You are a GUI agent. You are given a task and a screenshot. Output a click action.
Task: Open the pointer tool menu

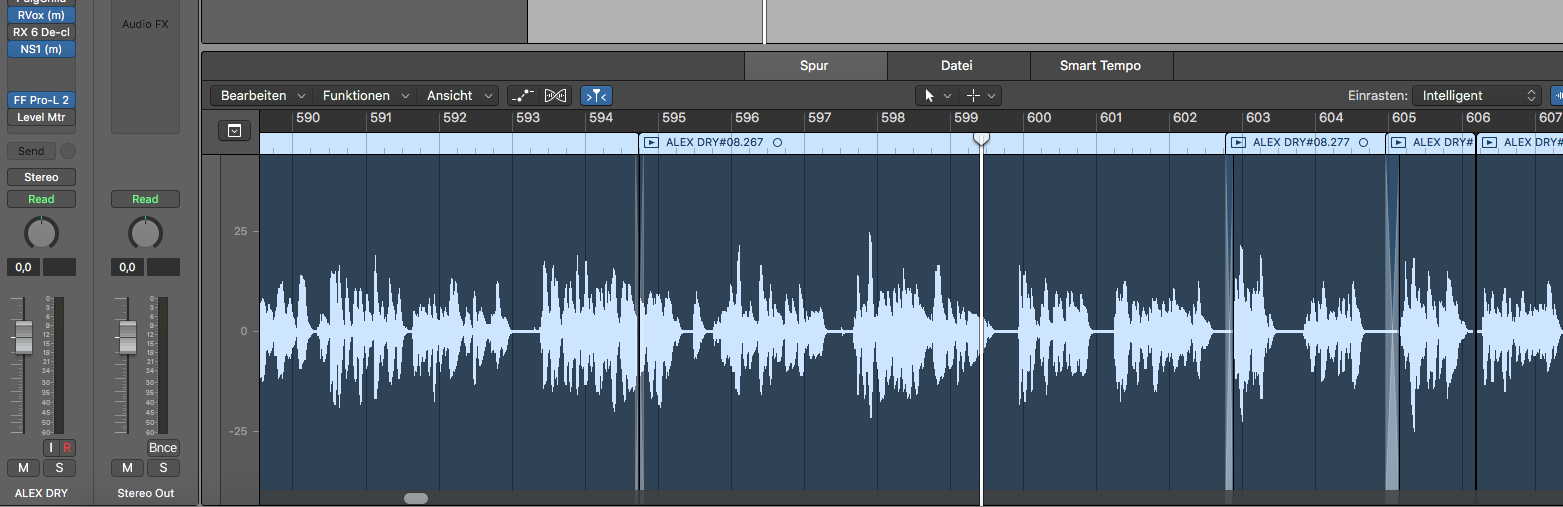937,96
